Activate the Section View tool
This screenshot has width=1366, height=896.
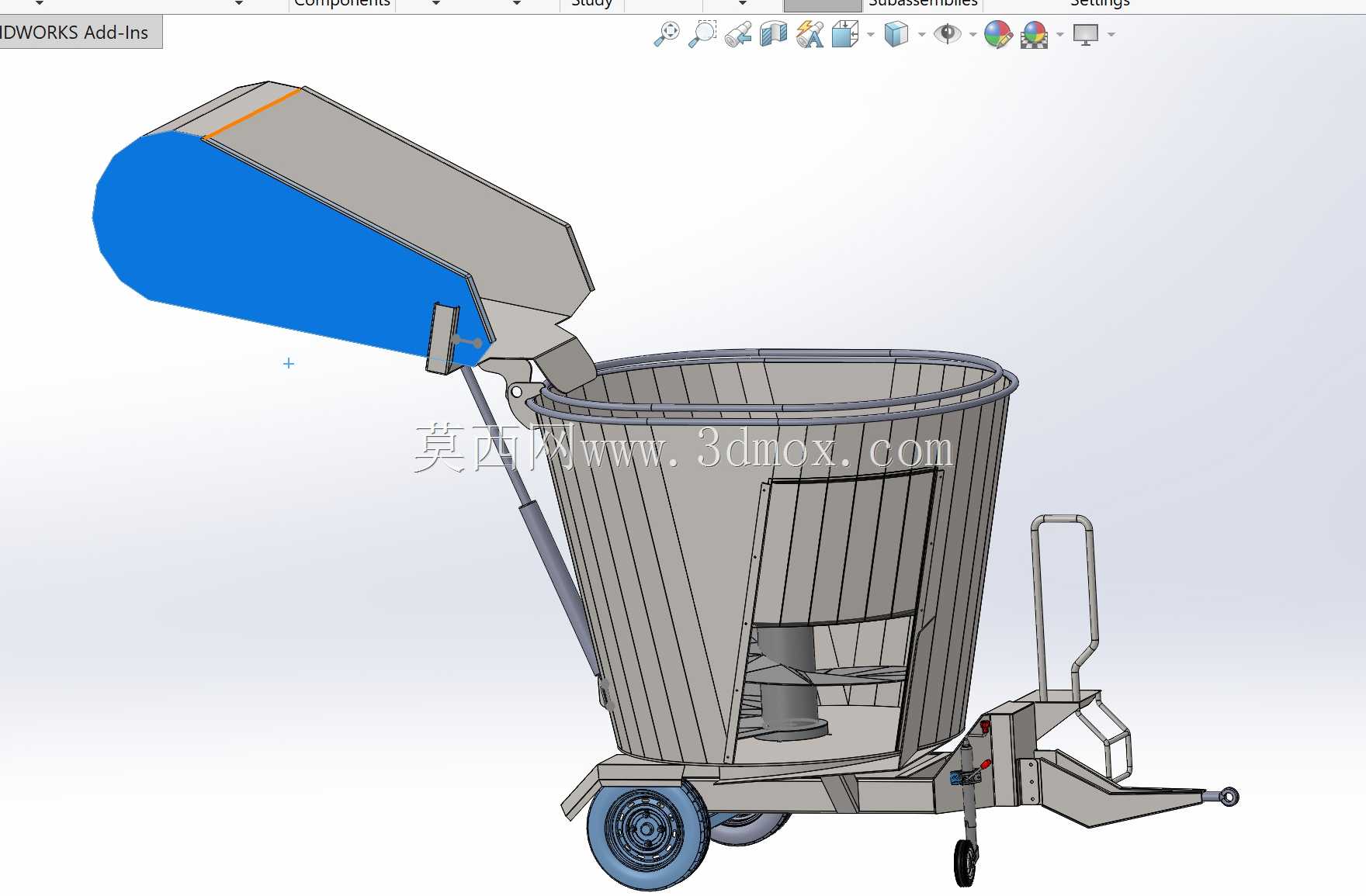(x=774, y=34)
